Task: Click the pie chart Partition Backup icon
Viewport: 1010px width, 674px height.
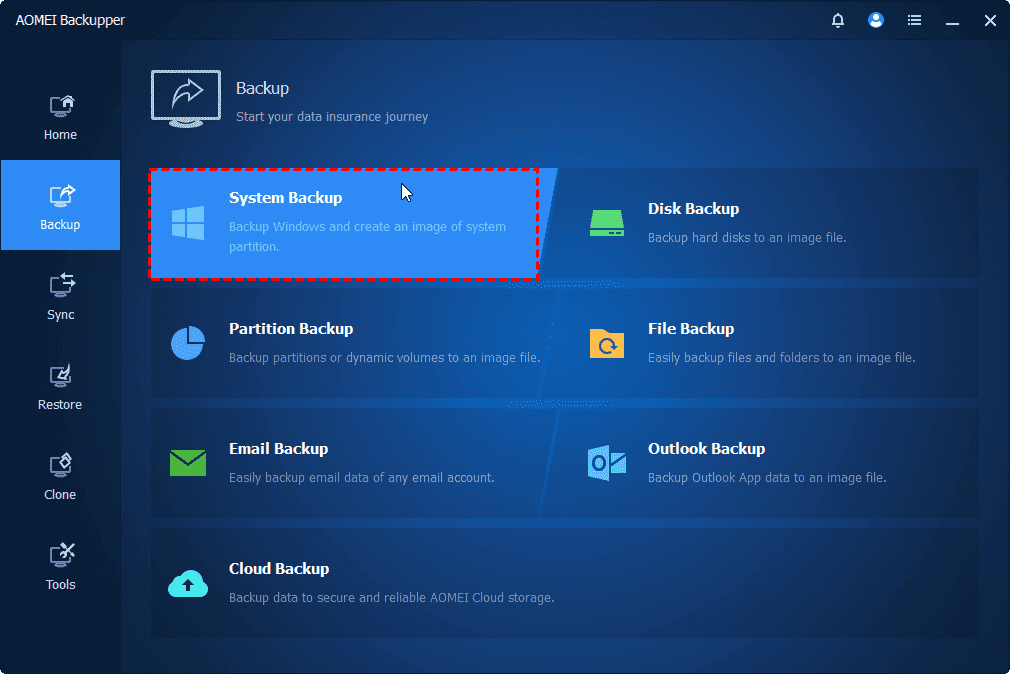Action: point(187,343)
